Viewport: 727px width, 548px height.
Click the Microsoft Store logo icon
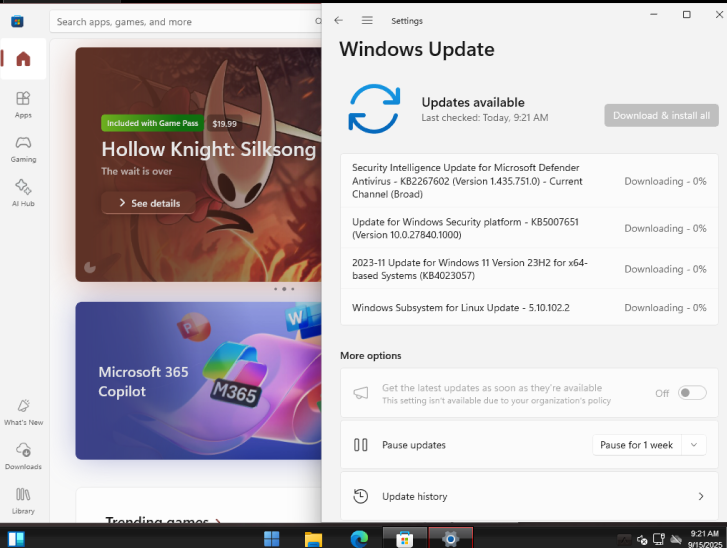(17, 21)
